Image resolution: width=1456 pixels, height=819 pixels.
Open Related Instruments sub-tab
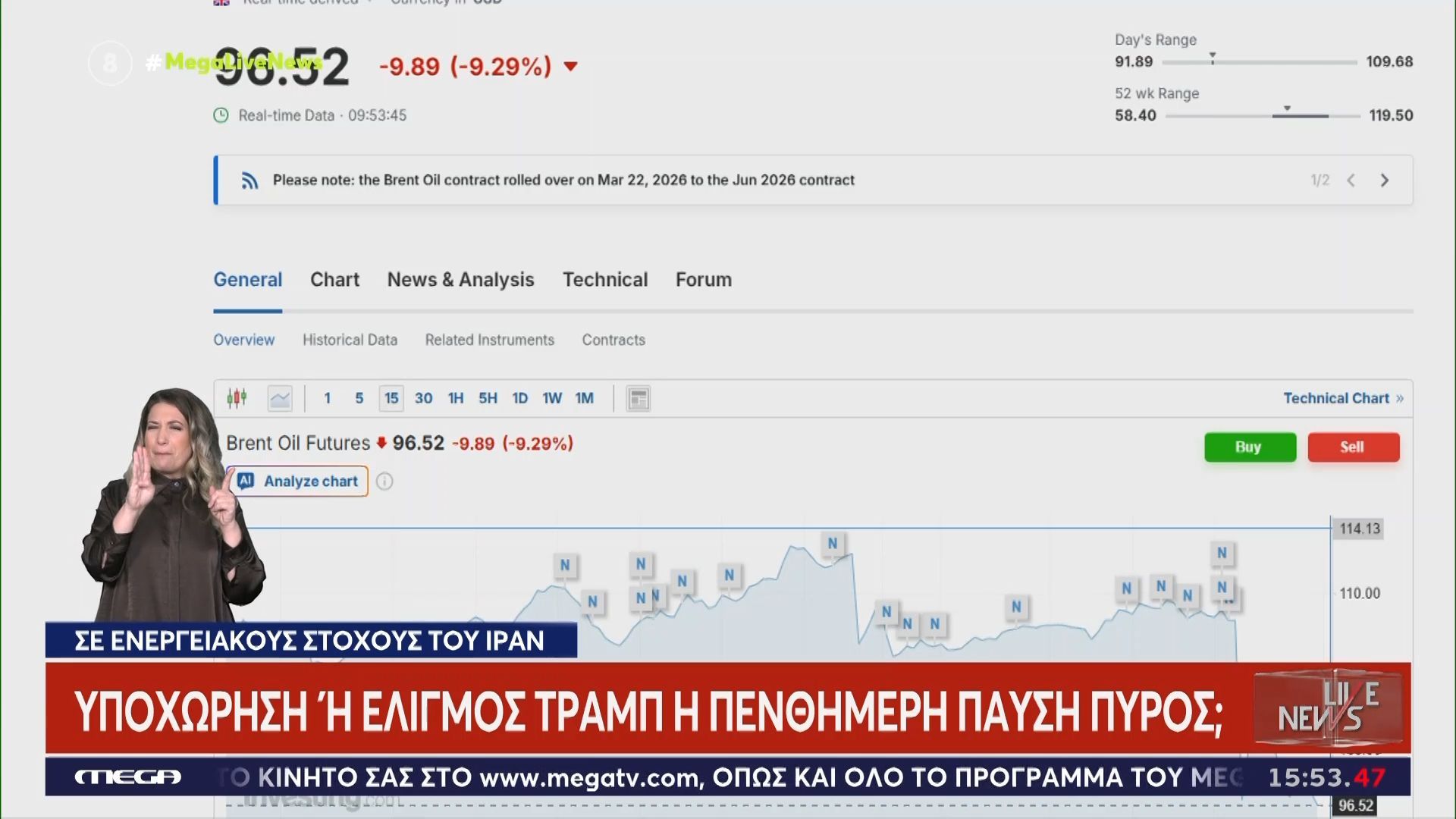pos(490,340)
